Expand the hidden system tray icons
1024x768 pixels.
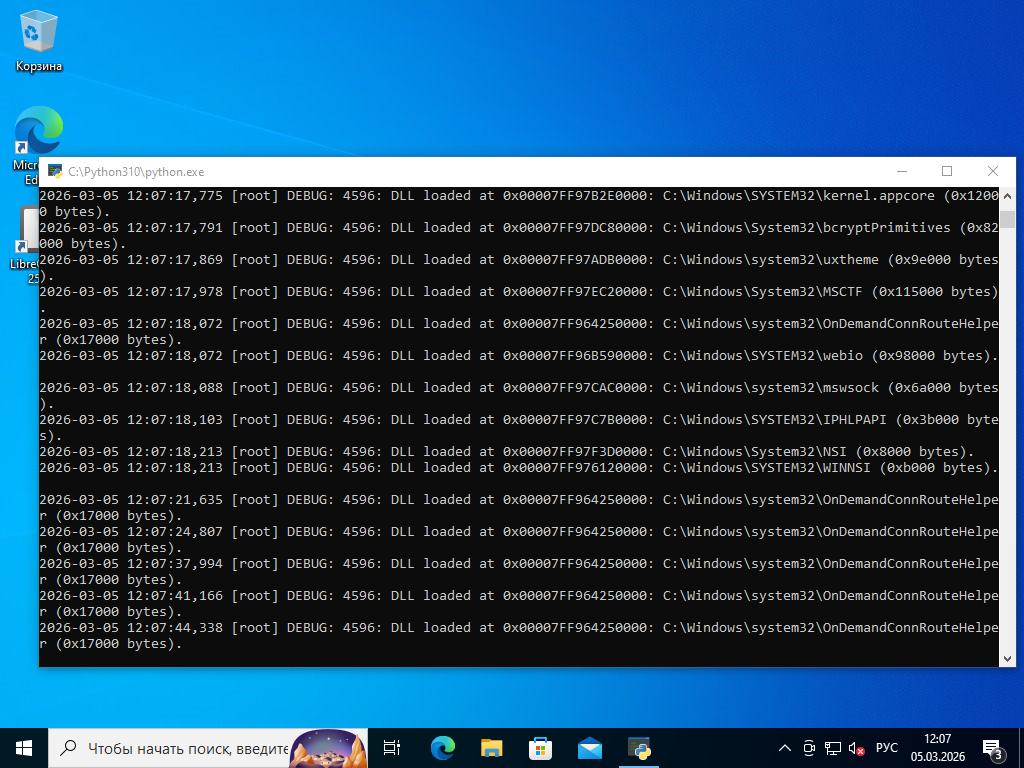(785, 747)
